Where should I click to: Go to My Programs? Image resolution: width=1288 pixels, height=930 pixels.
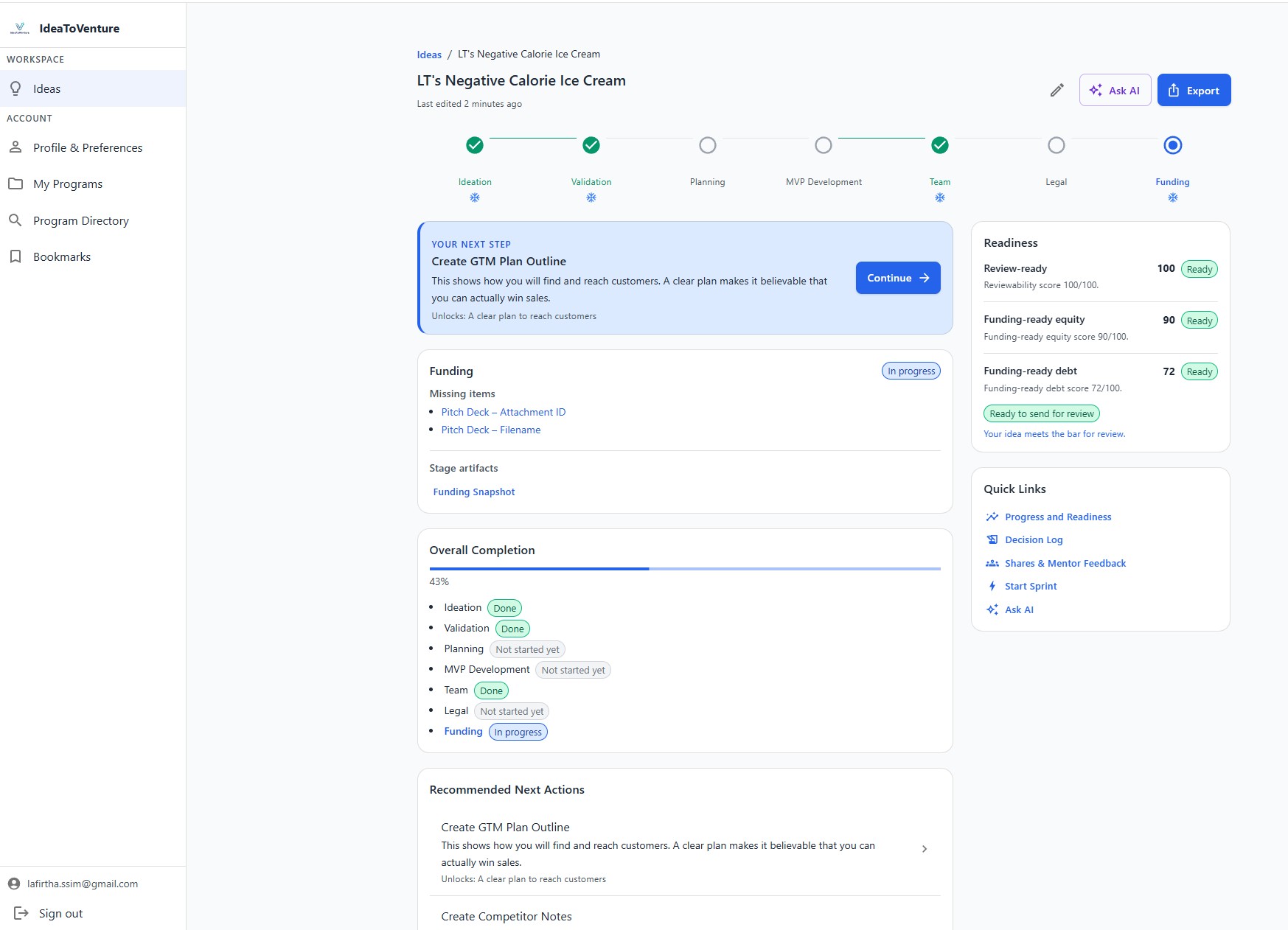(x=93, y=183)
